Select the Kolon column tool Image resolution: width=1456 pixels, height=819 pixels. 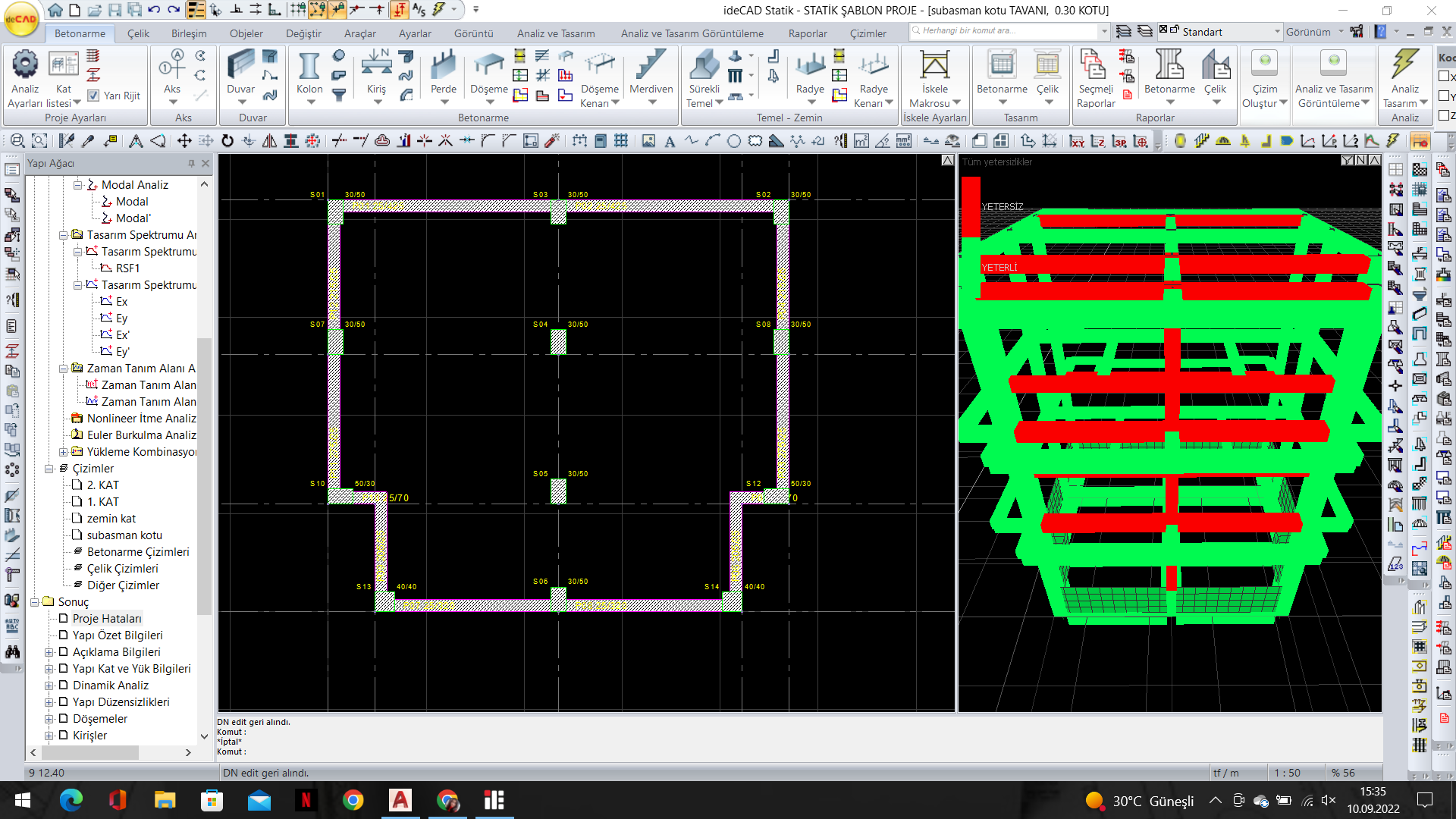[x=309, y=76]
